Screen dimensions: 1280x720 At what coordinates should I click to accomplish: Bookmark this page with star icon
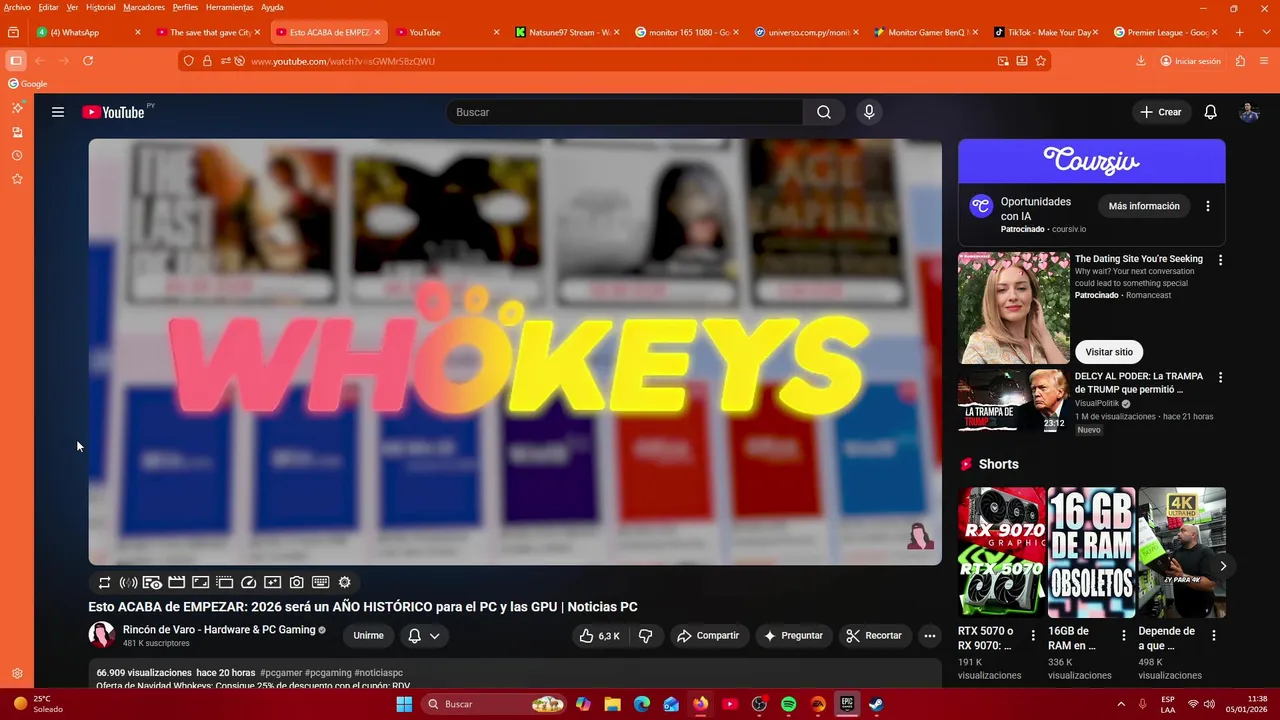coord(1041,61)
